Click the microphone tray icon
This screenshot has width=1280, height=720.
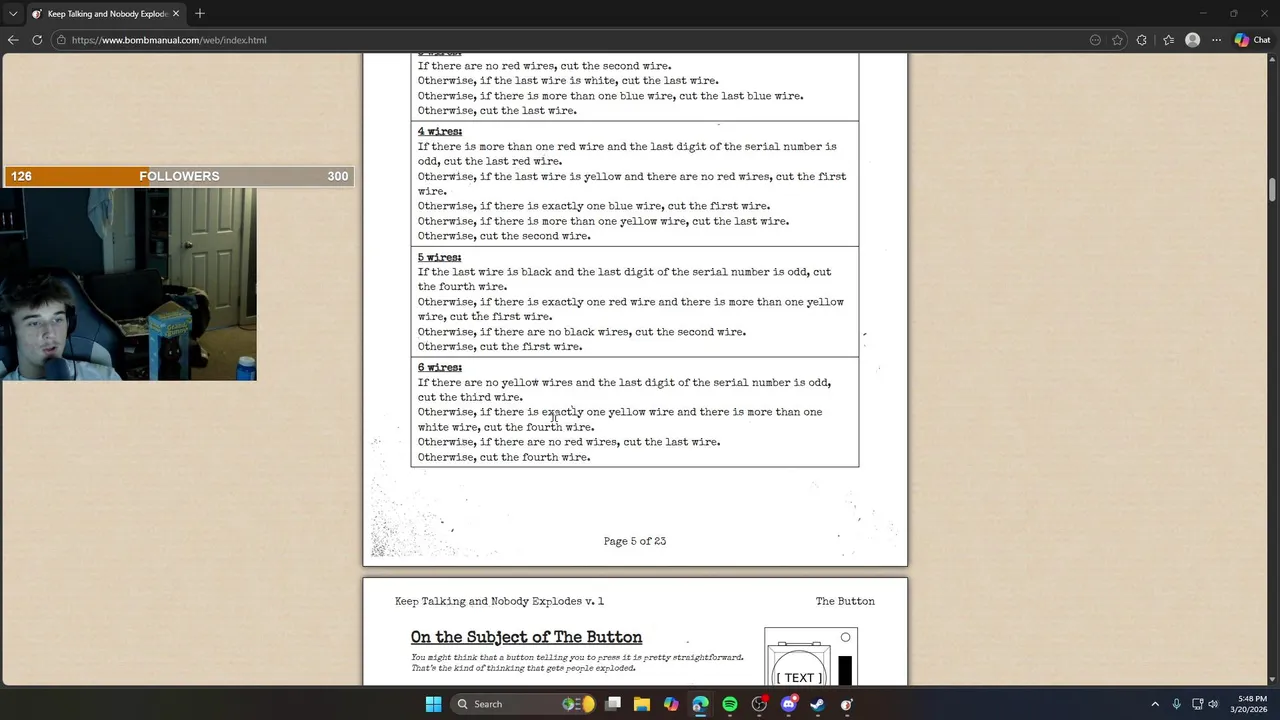pyautogui.click(x=1177, y=704)
